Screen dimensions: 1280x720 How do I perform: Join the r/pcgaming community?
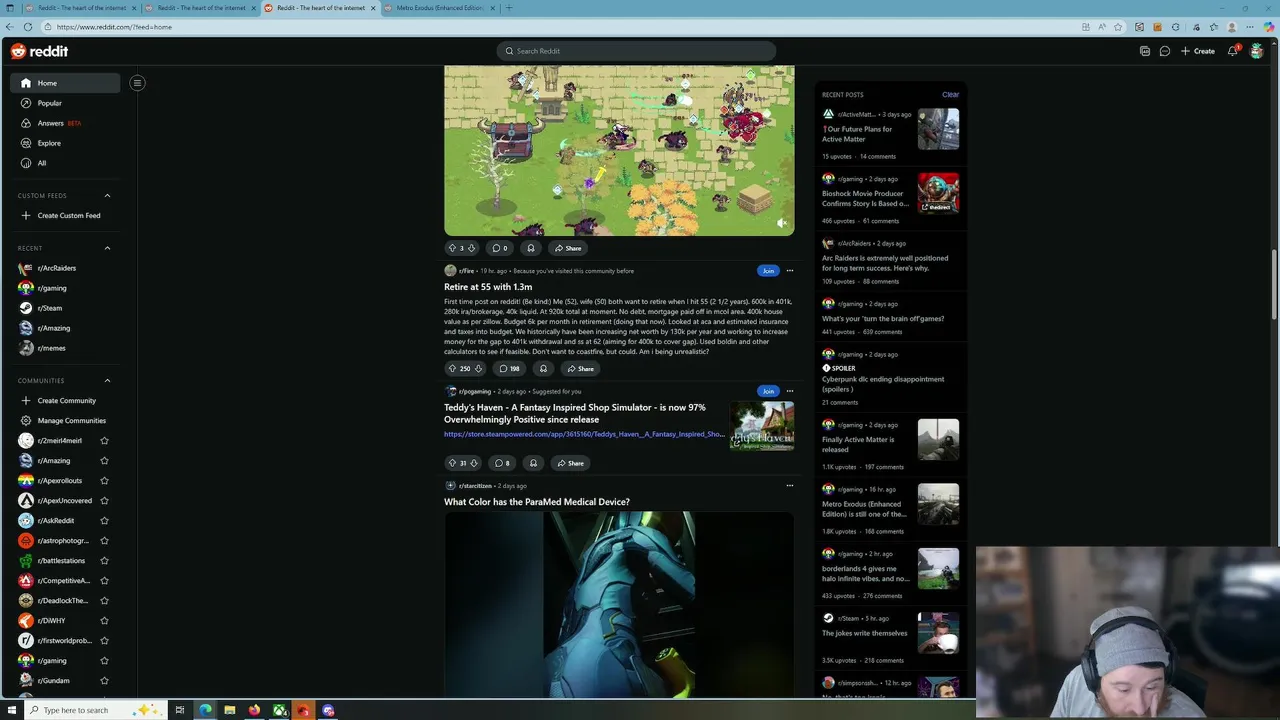pos(767,391)
